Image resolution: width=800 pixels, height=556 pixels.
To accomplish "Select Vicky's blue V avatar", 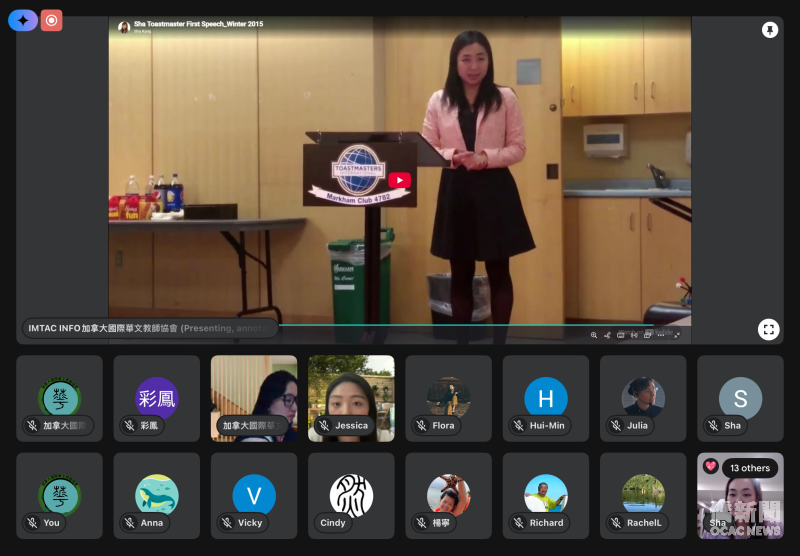I will coord(254,495).
